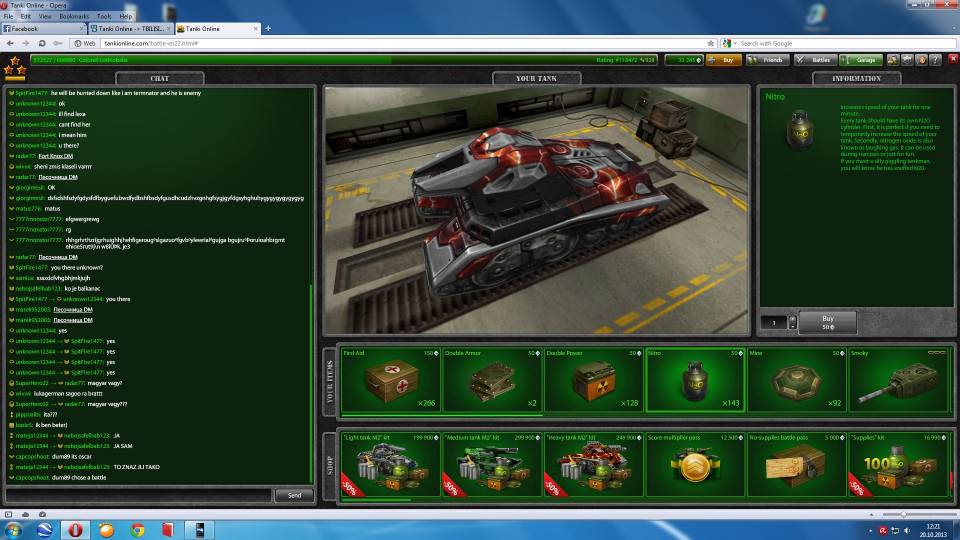Click the rank stars icon
Viewport: 960px width, 540px height.
(15, 67)
